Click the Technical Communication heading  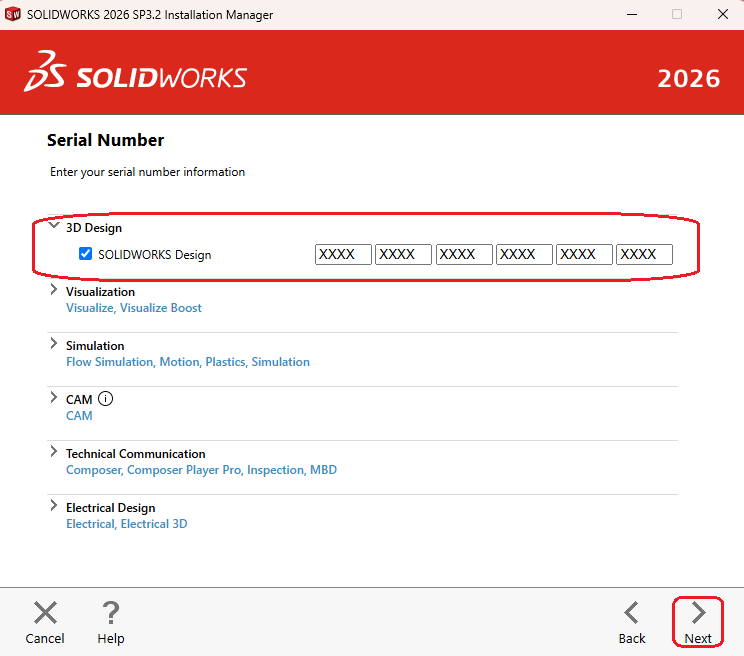[x=136, y=454]
